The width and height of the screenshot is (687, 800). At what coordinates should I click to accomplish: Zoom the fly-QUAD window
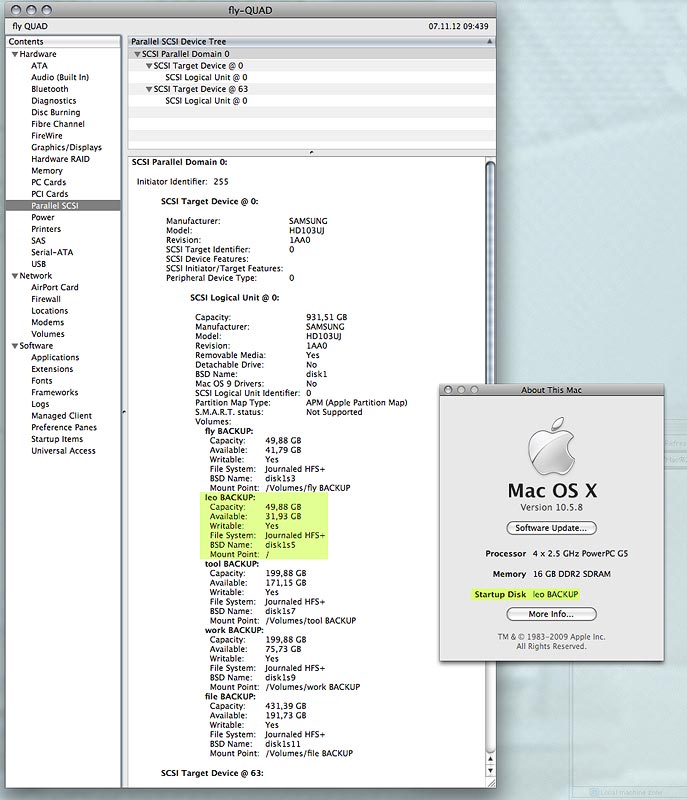coord(47,10)
